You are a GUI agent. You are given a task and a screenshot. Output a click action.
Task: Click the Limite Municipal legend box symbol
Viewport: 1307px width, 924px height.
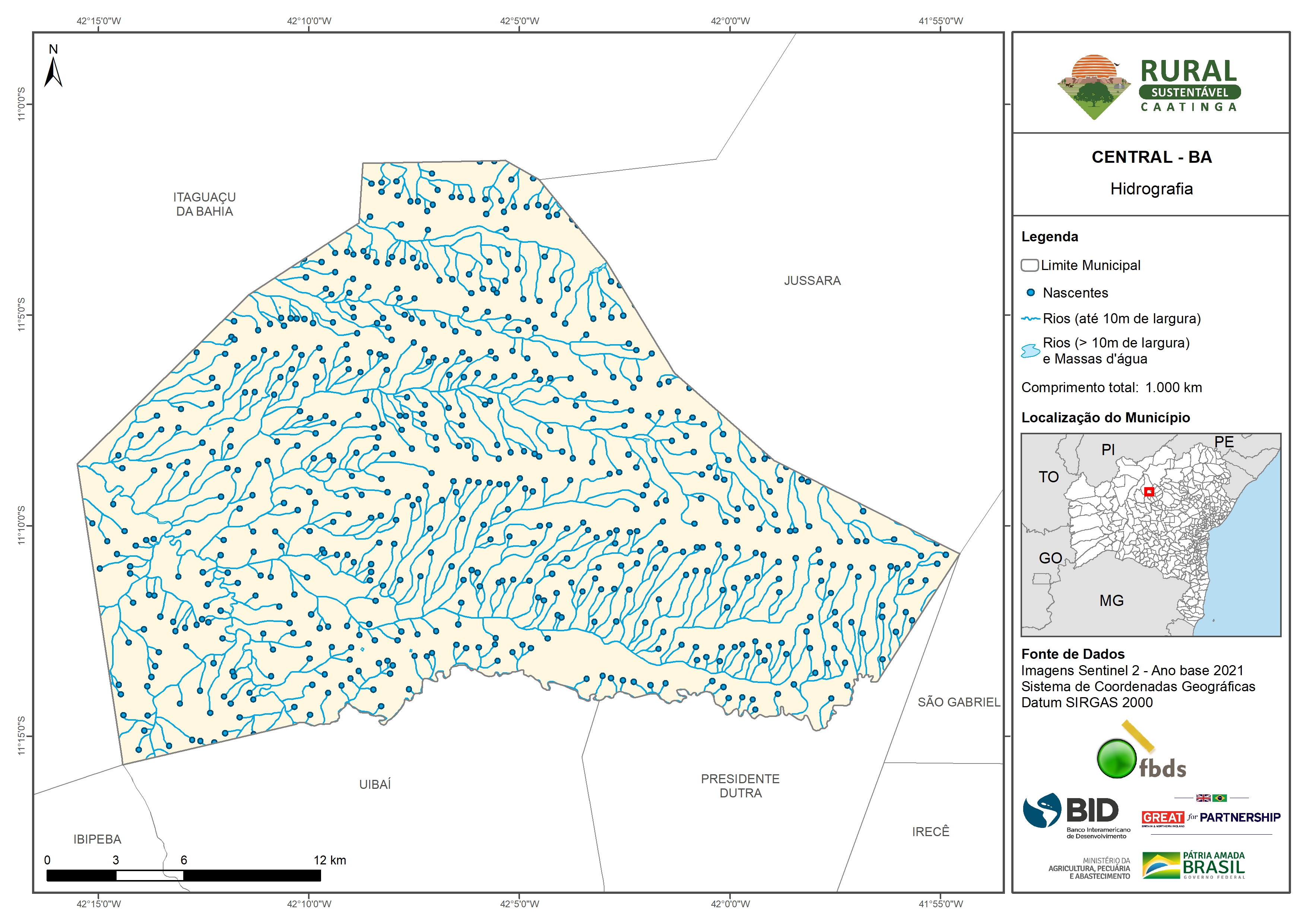point(1029,265)
